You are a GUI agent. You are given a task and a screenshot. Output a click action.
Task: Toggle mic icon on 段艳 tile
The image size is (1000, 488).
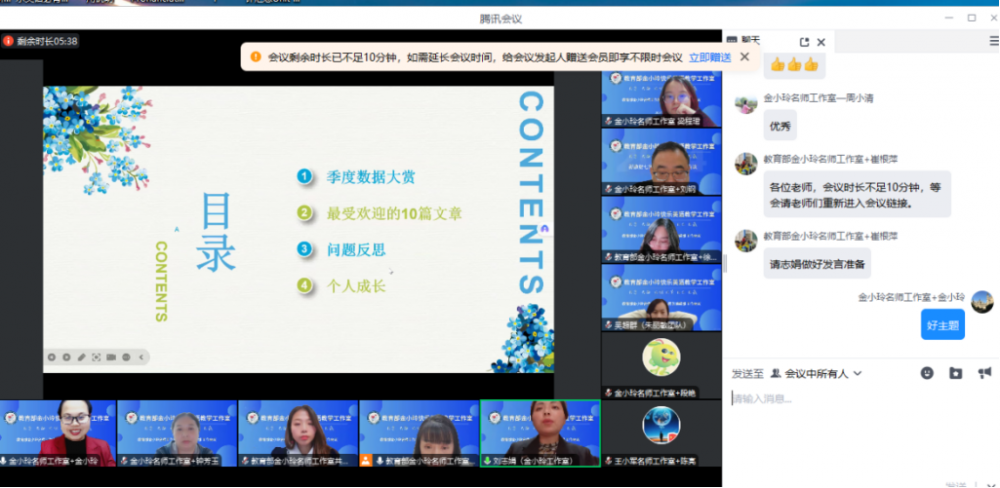609,393
